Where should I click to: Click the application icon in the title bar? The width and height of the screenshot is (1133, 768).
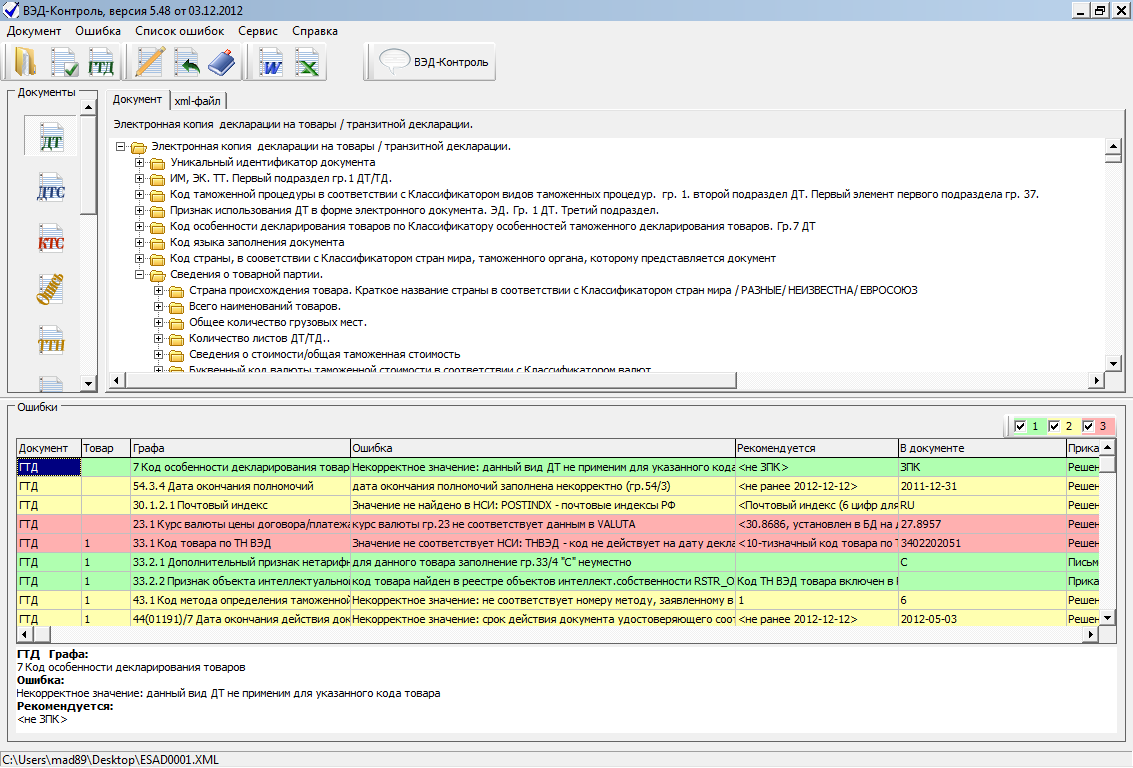pos(11,10)
